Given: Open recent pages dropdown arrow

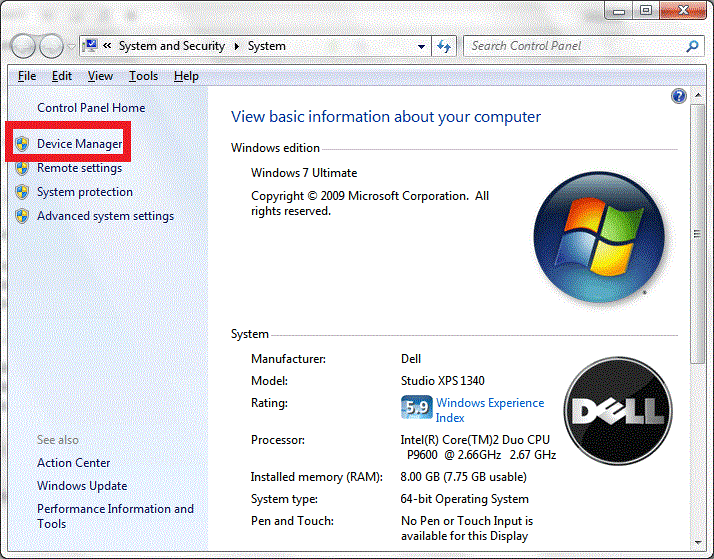Looking at the screenshot, I should point(71,46).
